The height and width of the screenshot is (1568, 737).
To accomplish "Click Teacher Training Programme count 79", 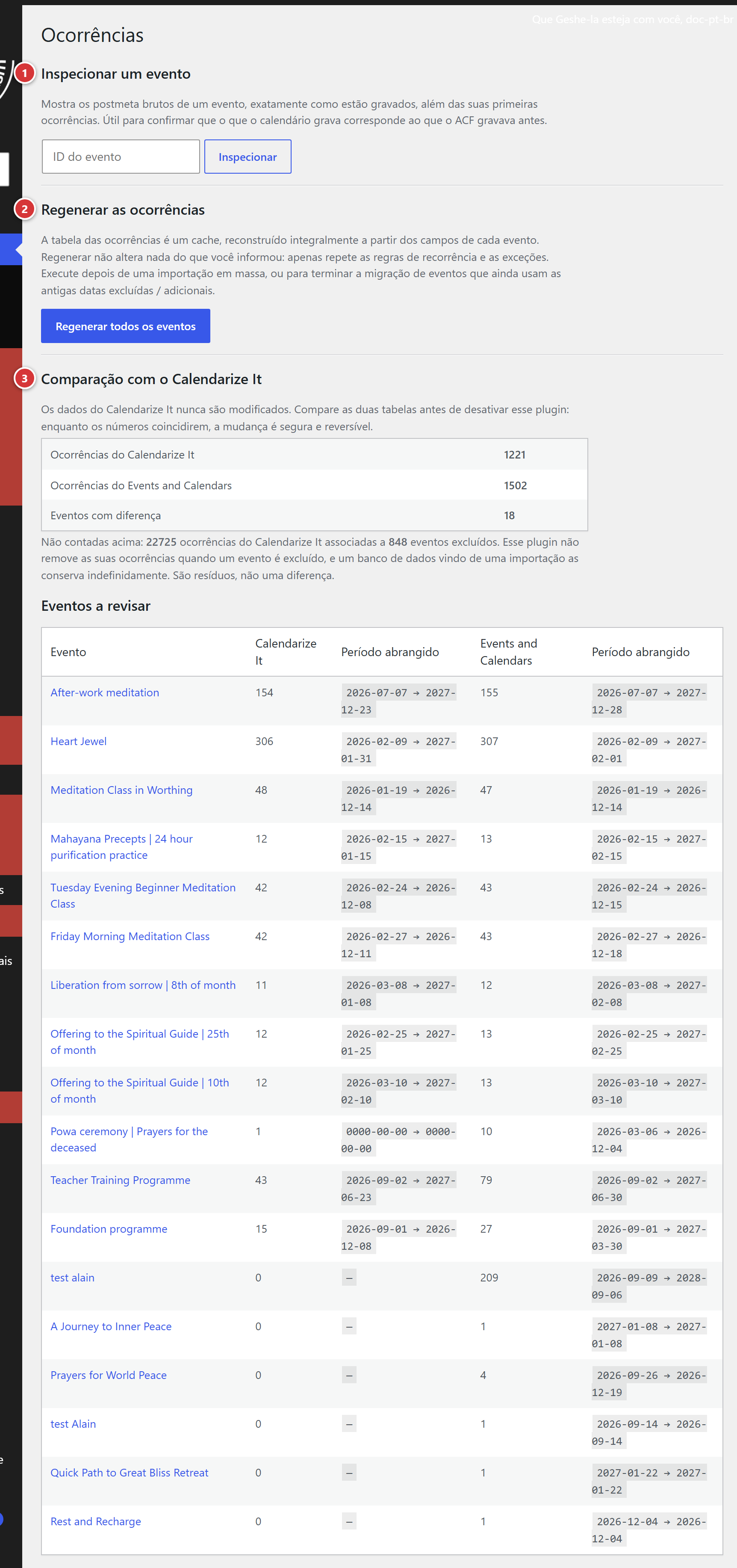I will pyautogui.click(x=486, y=1180).
